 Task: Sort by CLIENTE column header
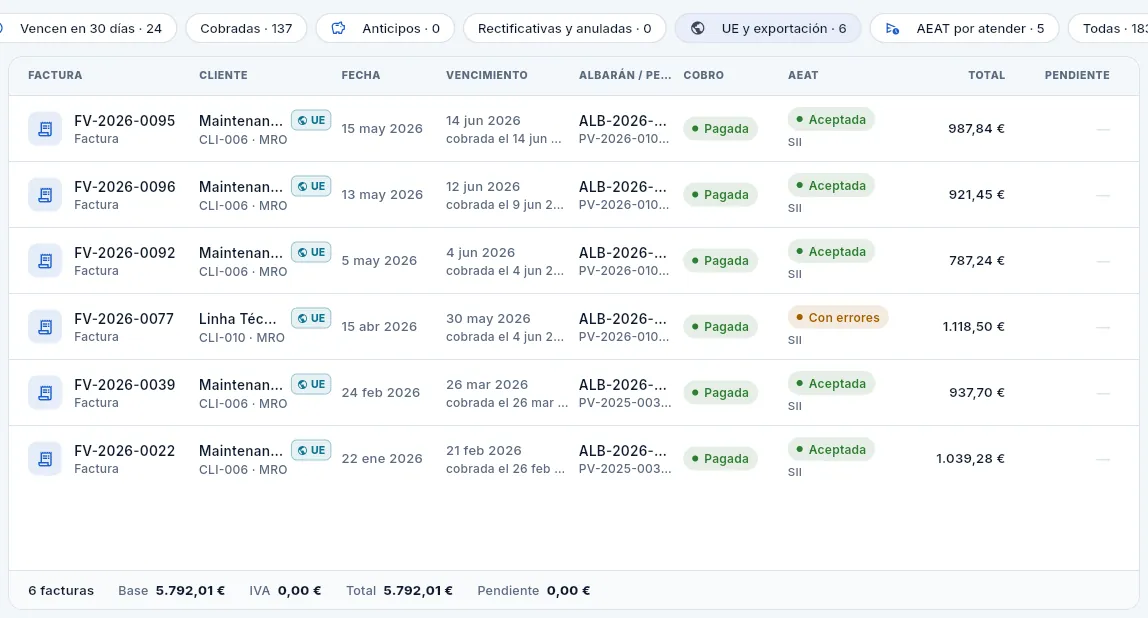[223, 75]
